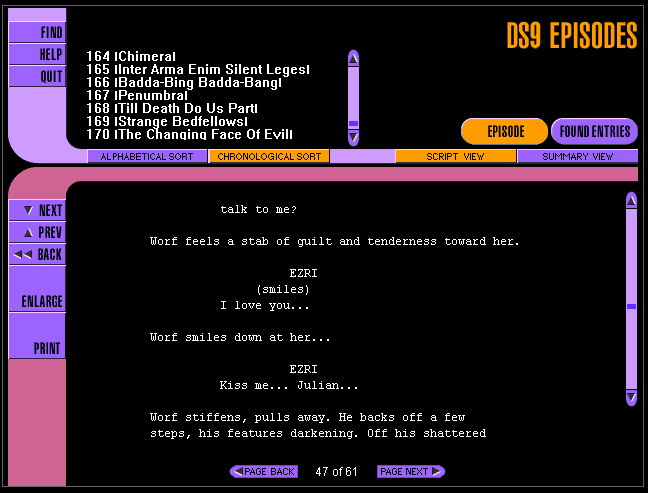Click script pane scroll-down arrow
The height and width of the screenshot is (493, 648).
[631, 398]
